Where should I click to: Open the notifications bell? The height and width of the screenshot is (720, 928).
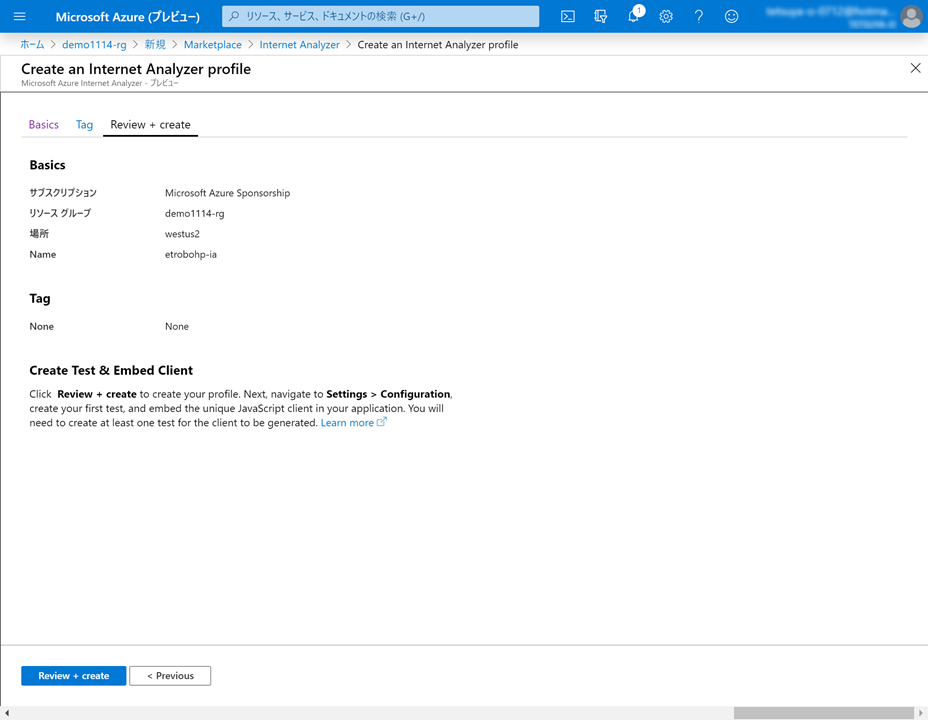[633, 17]
